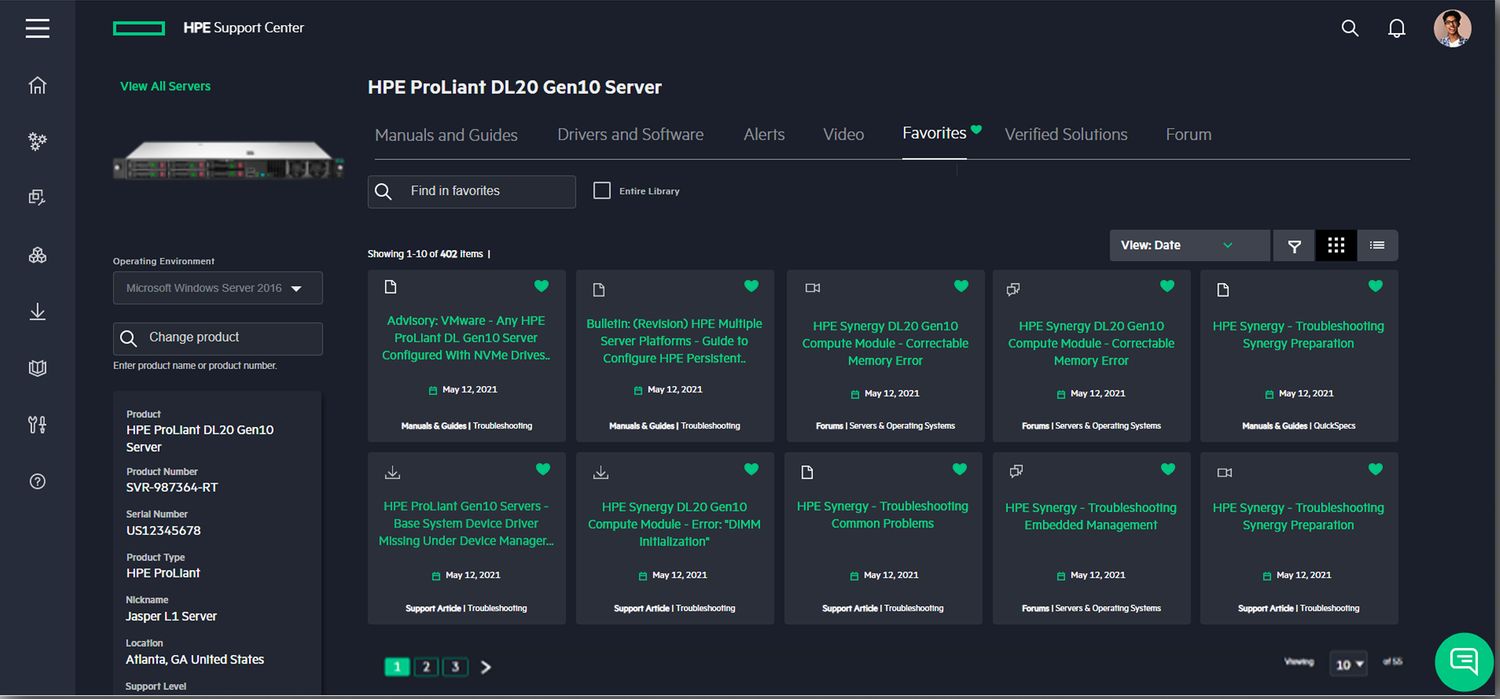
Task: Switch to Drivers and Software tab
Action: click(630, 135)
